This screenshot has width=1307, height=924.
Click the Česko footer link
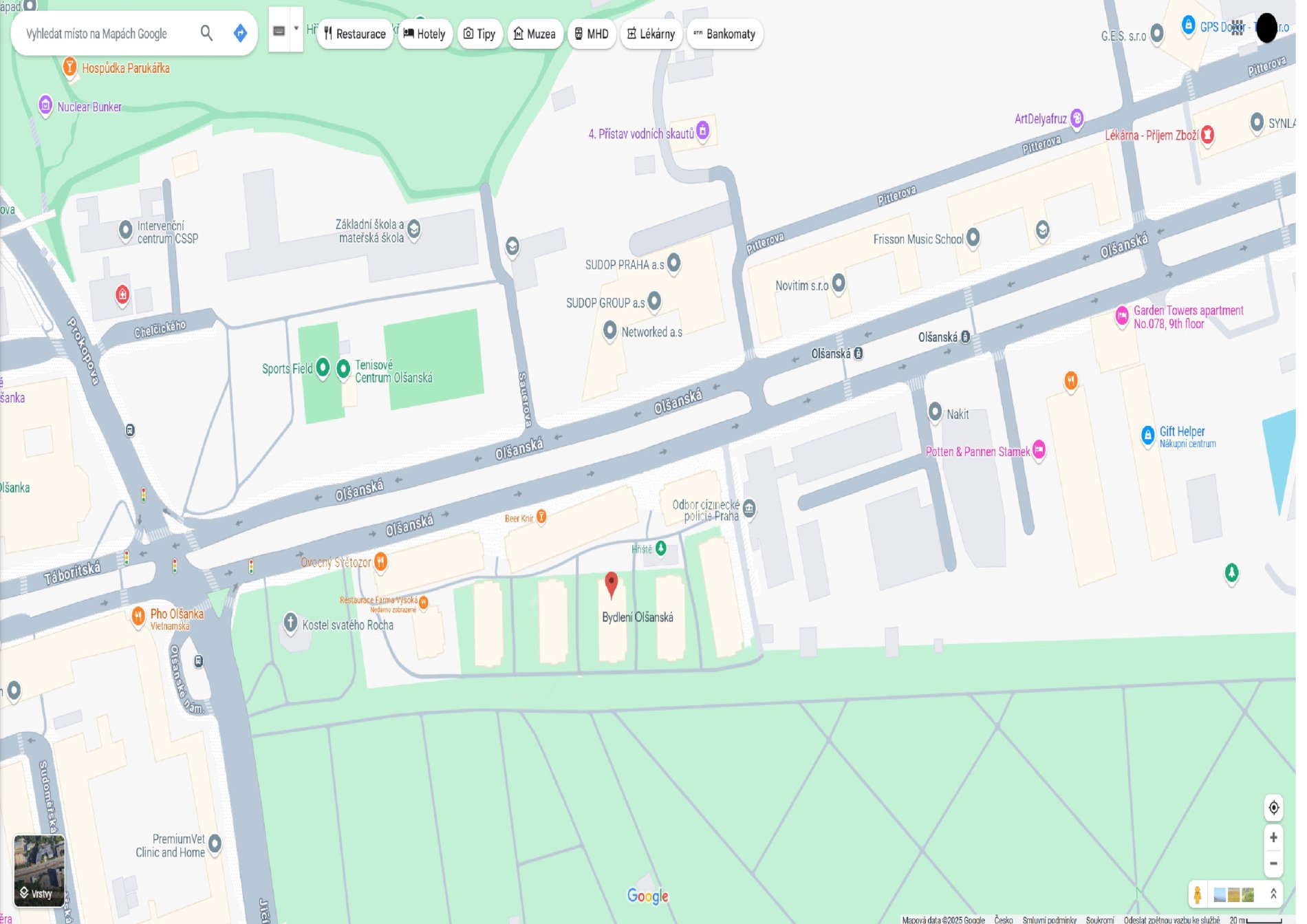[x=1003, y=919]
